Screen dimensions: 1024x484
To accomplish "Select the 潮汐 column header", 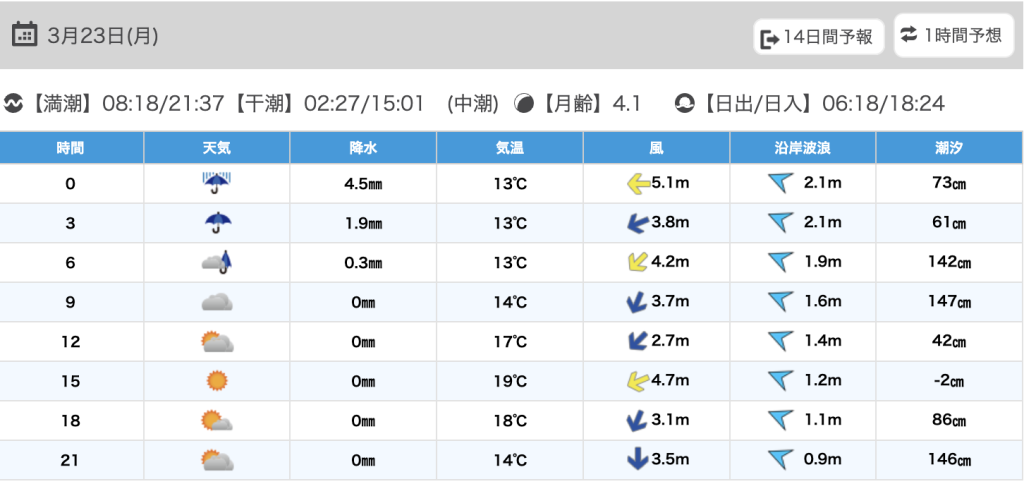I will [949, 148].
